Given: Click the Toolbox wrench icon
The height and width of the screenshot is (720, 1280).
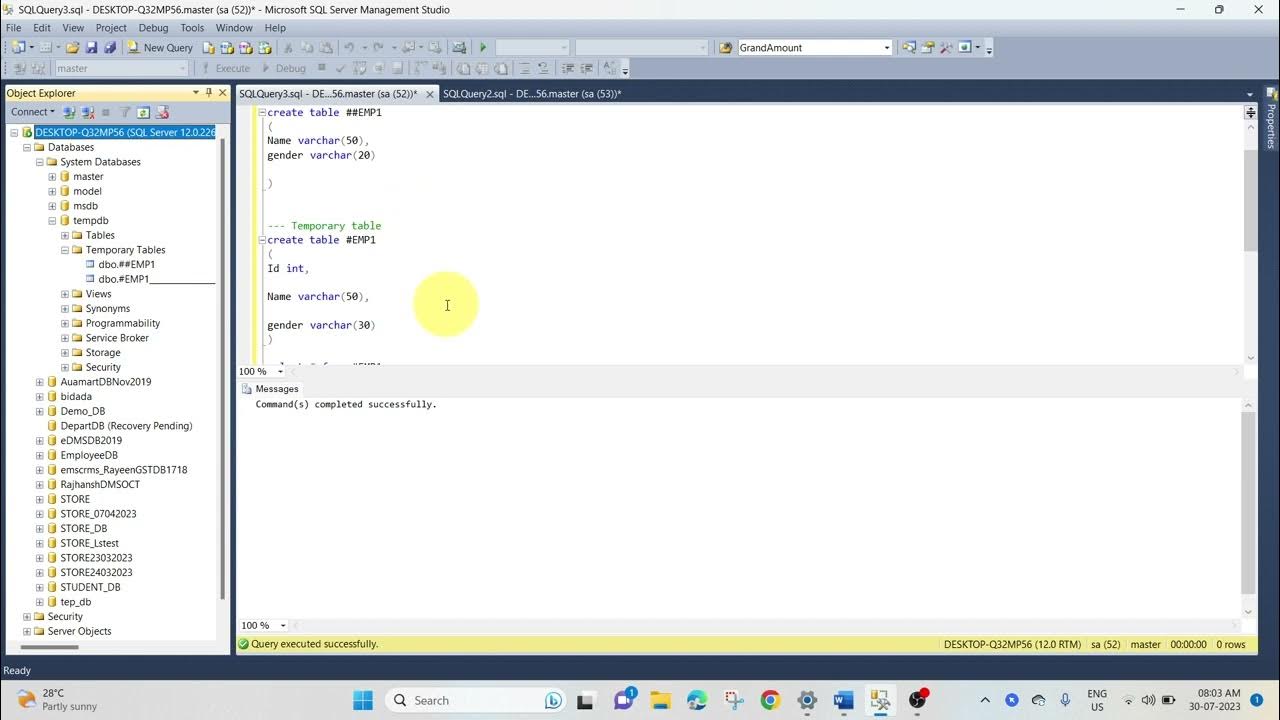Looking at the screenshot, I should tap(945, 47).
